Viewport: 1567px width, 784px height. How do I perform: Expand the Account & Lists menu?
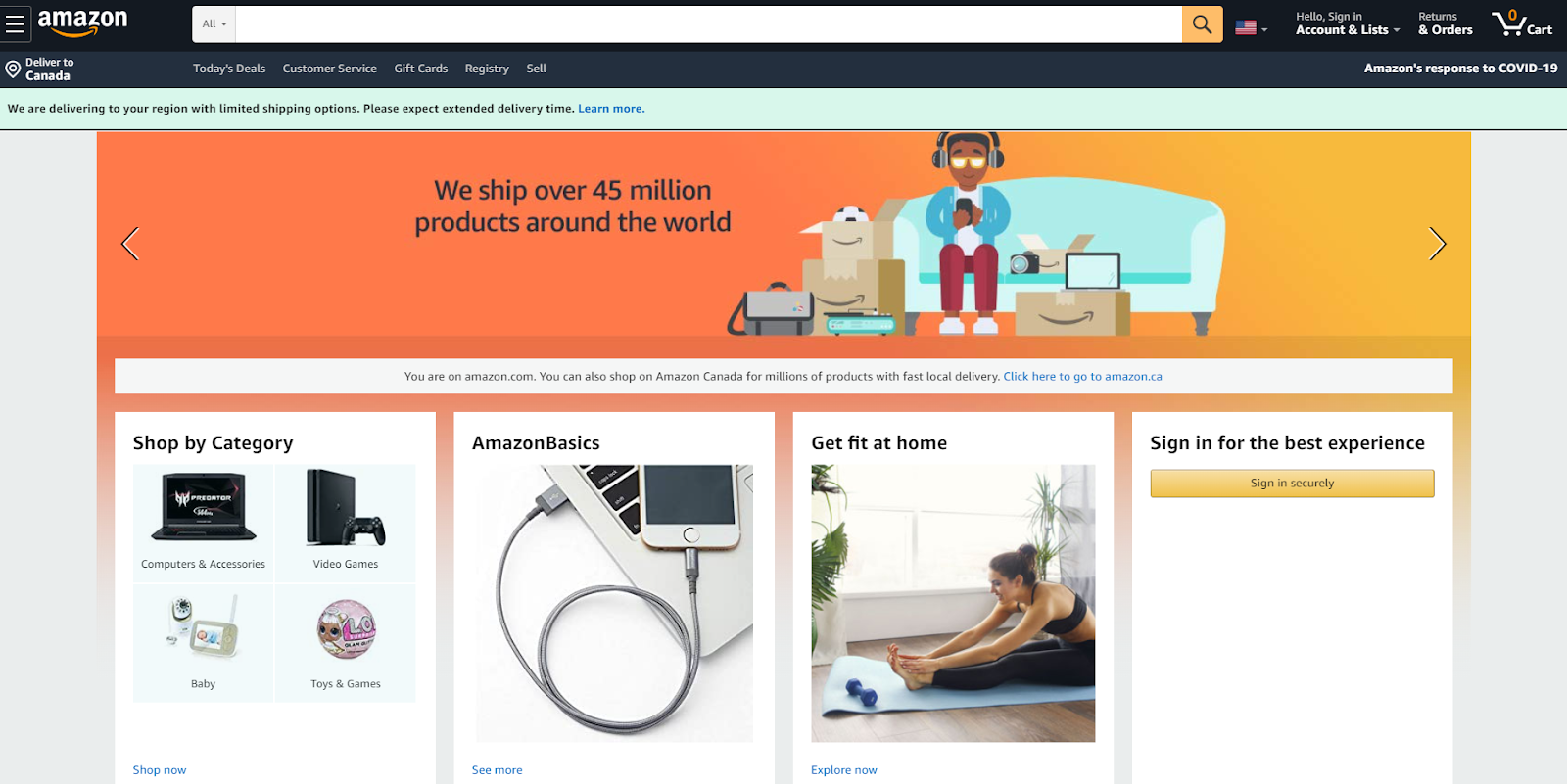click(x=1348, y=23)
